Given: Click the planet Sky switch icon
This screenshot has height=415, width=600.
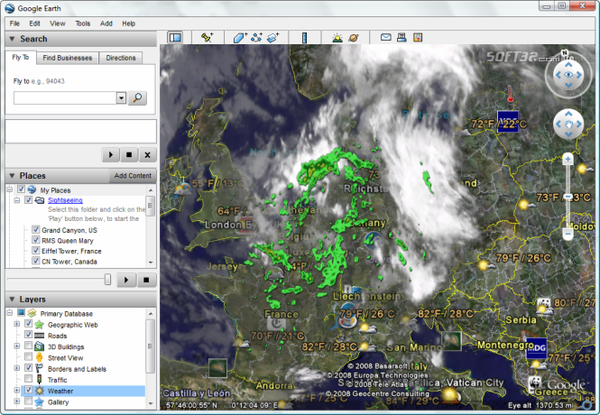Looking at the screenshot, I should point(353,38).
